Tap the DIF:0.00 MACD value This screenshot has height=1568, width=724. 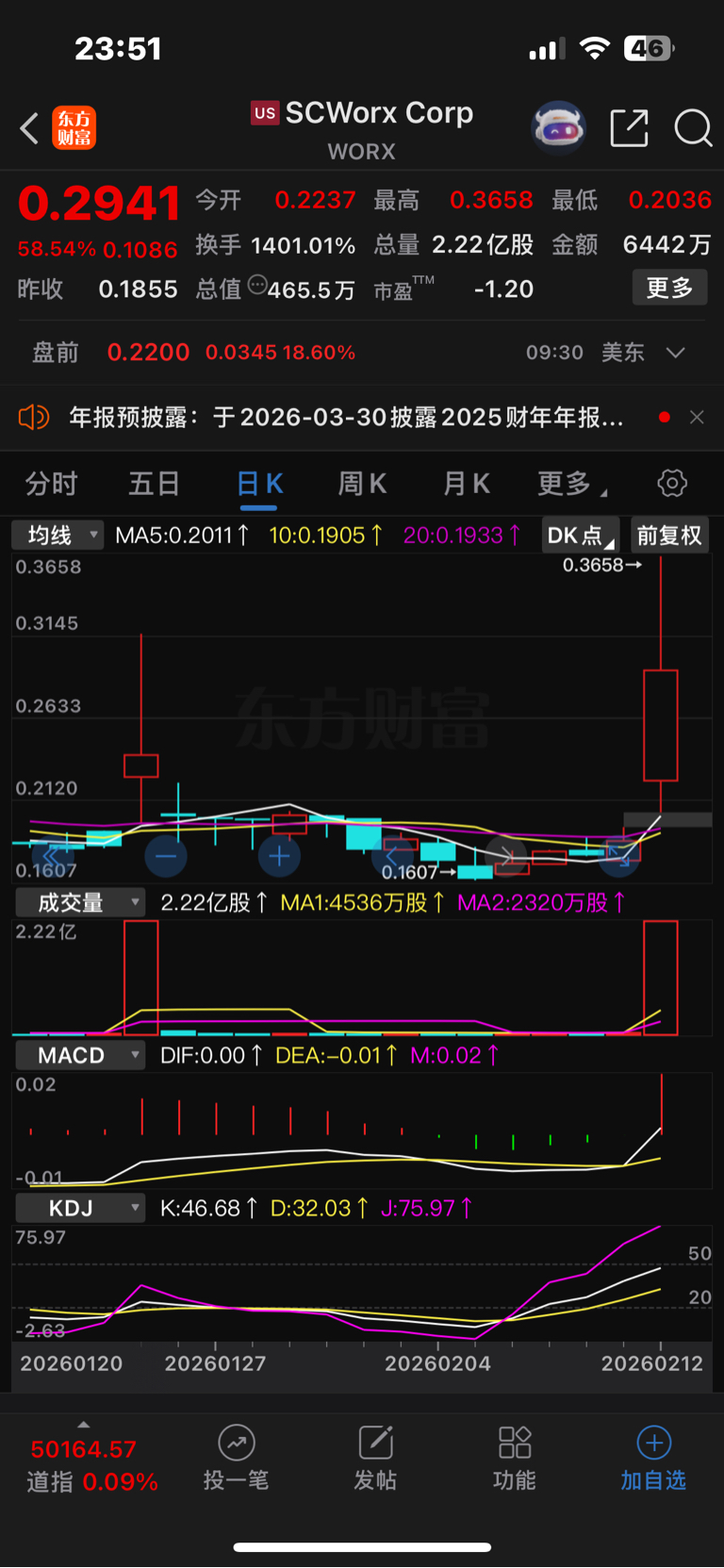tap(211, 1055)
